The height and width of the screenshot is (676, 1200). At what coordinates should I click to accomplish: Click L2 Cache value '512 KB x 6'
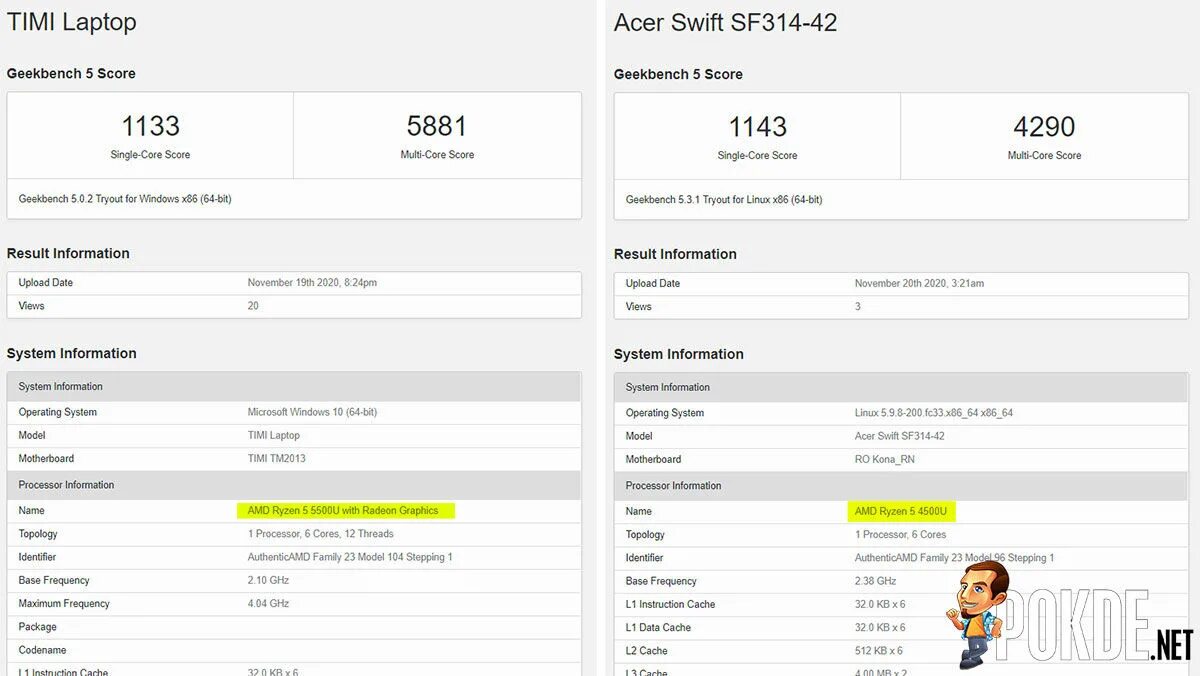(x=880, y=651)
